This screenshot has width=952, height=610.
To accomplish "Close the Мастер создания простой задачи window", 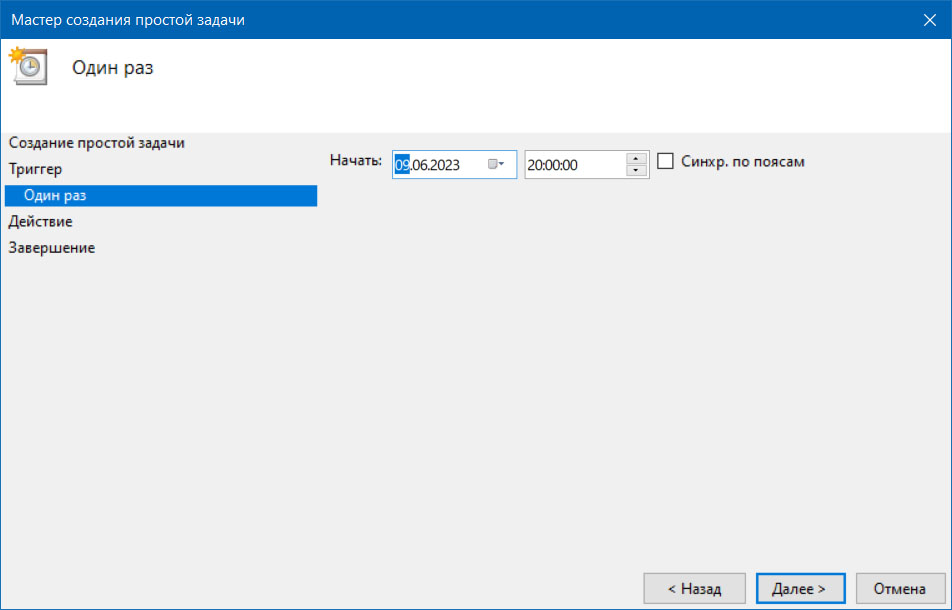I will (930, 20).
